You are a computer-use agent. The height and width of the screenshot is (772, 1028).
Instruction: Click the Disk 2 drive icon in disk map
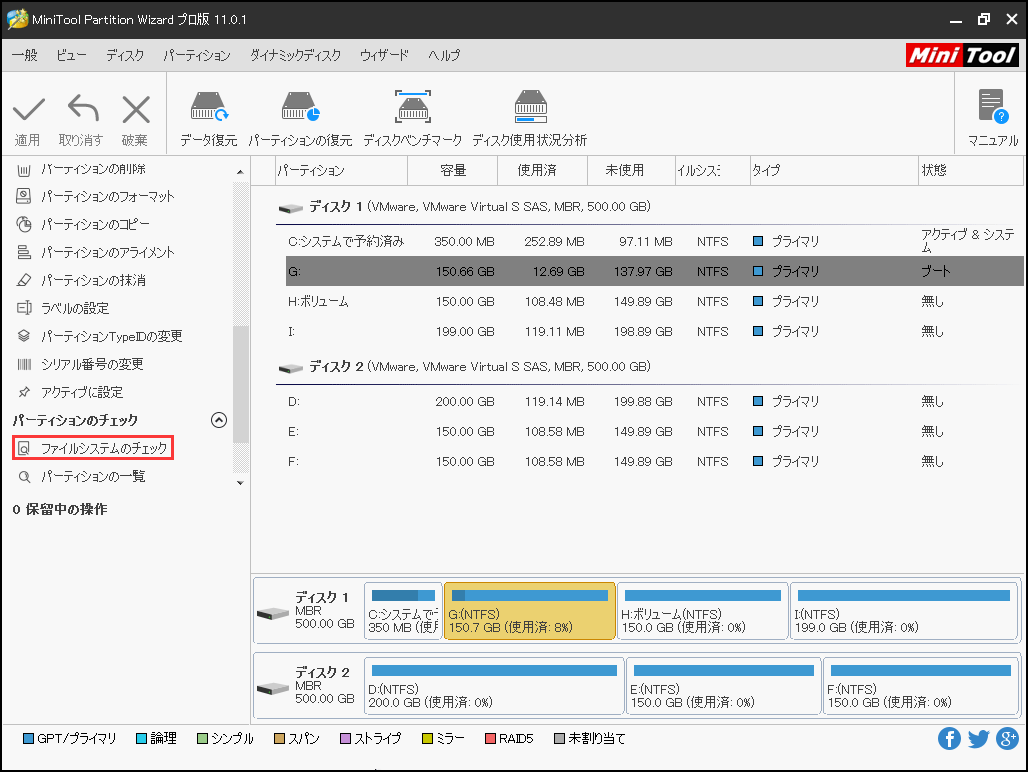(273, 688)
